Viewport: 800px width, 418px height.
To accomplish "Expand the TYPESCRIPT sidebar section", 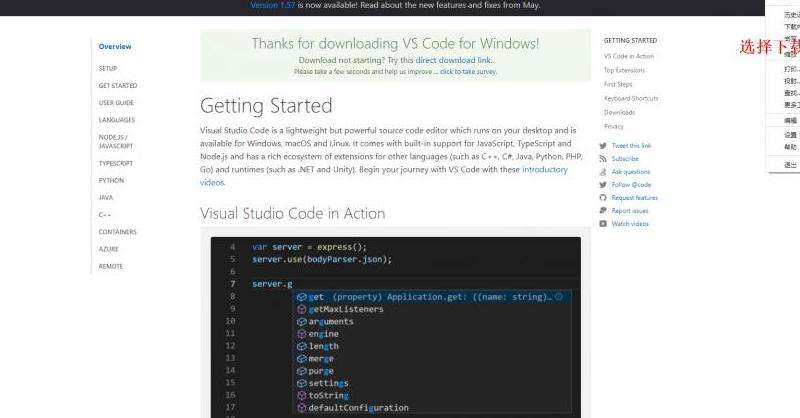I will [116, 163].
